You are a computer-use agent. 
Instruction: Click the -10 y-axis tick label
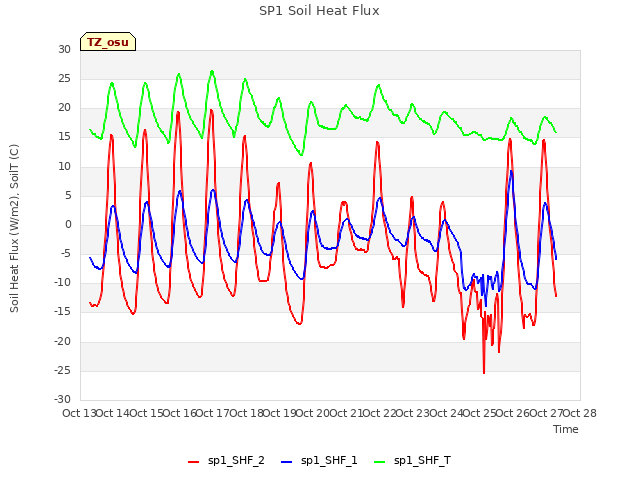62,282
